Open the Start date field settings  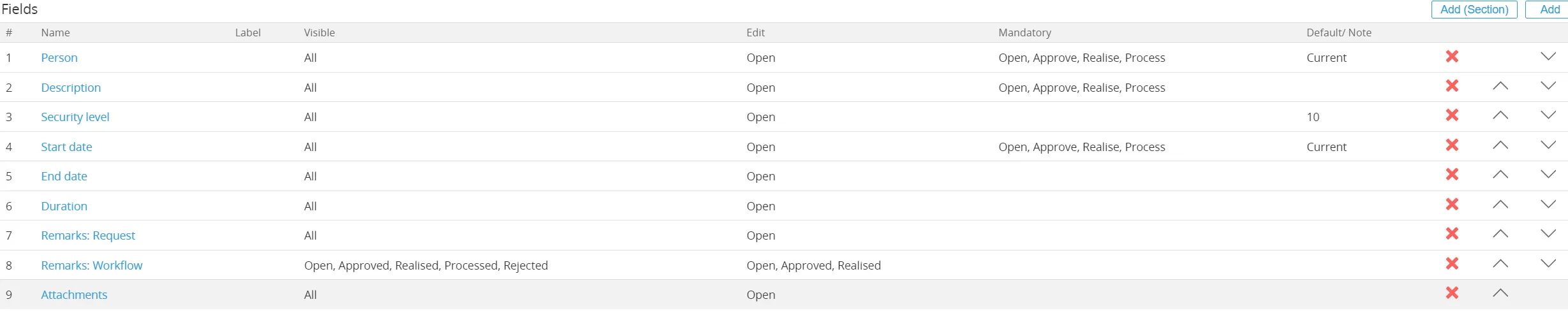pyautogui.click(x=66, y=147)
